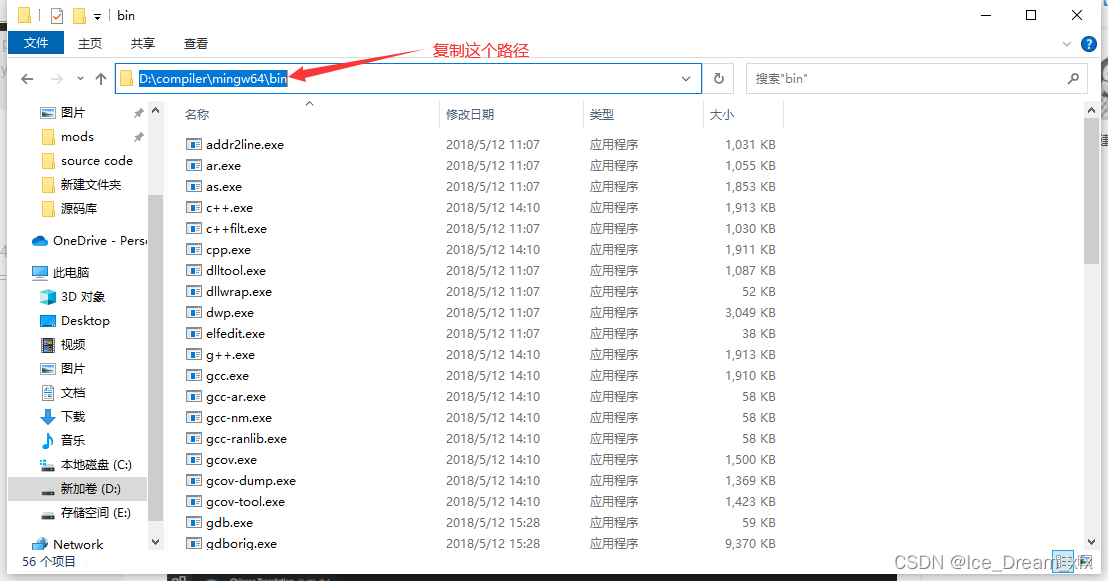Select gdb.exe file name
The height and width of the screenshot is (581, 1108).
(230, 523)
